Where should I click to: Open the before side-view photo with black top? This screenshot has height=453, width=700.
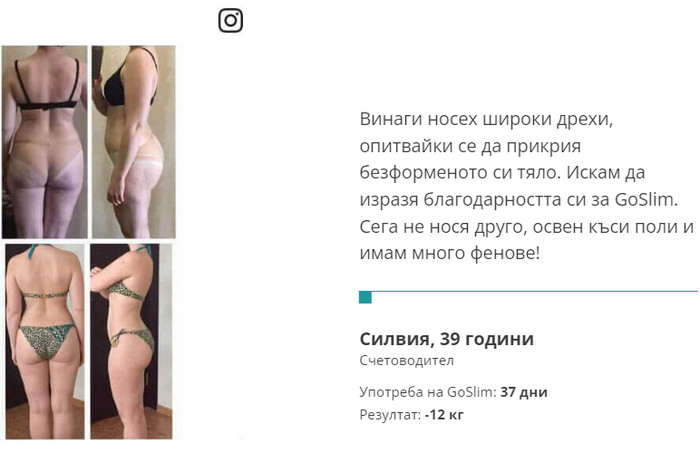click(133, 141)
